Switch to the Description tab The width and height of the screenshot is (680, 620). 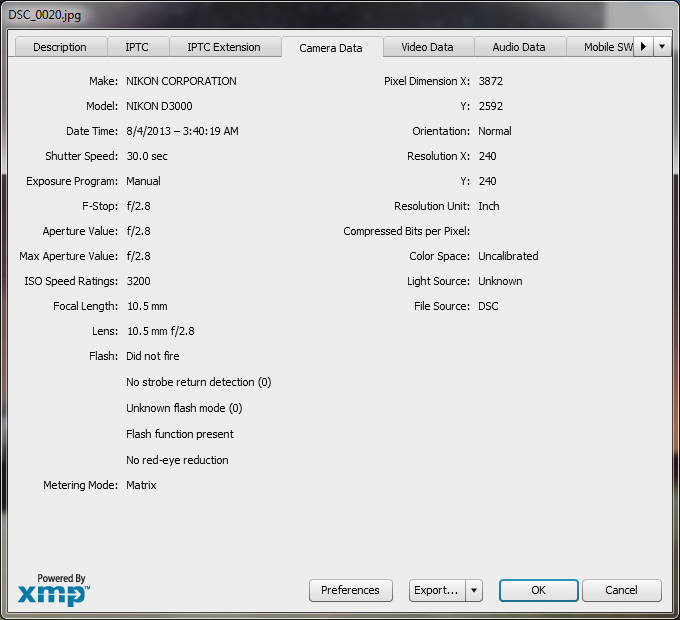point(61,47)
